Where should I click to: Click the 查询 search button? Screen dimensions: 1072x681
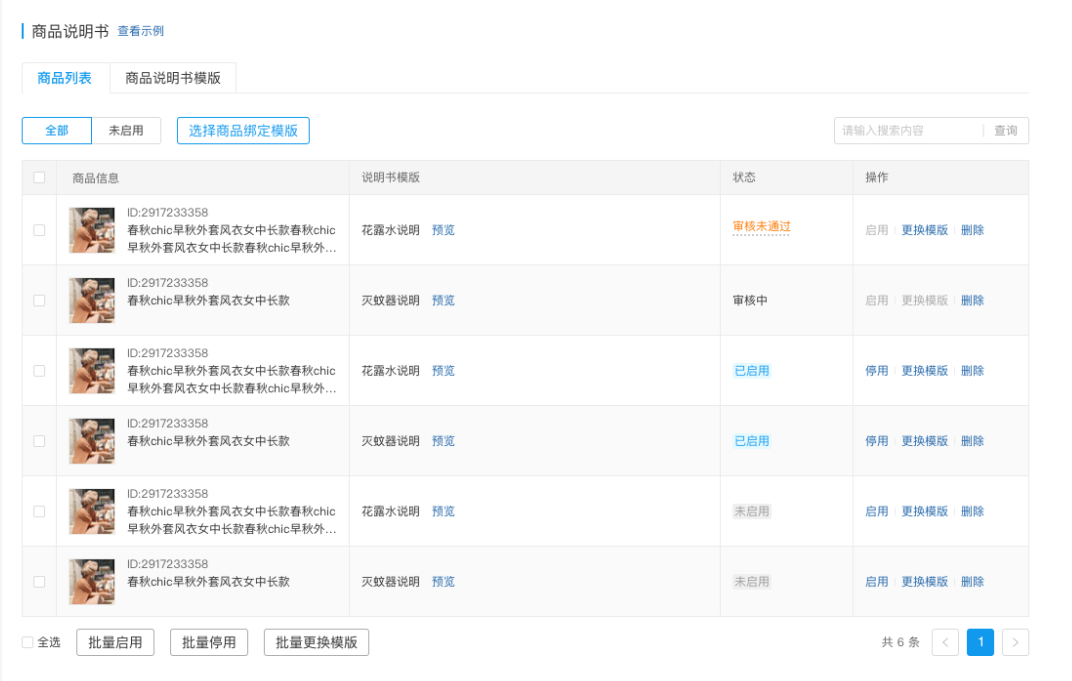point(1006,131)
